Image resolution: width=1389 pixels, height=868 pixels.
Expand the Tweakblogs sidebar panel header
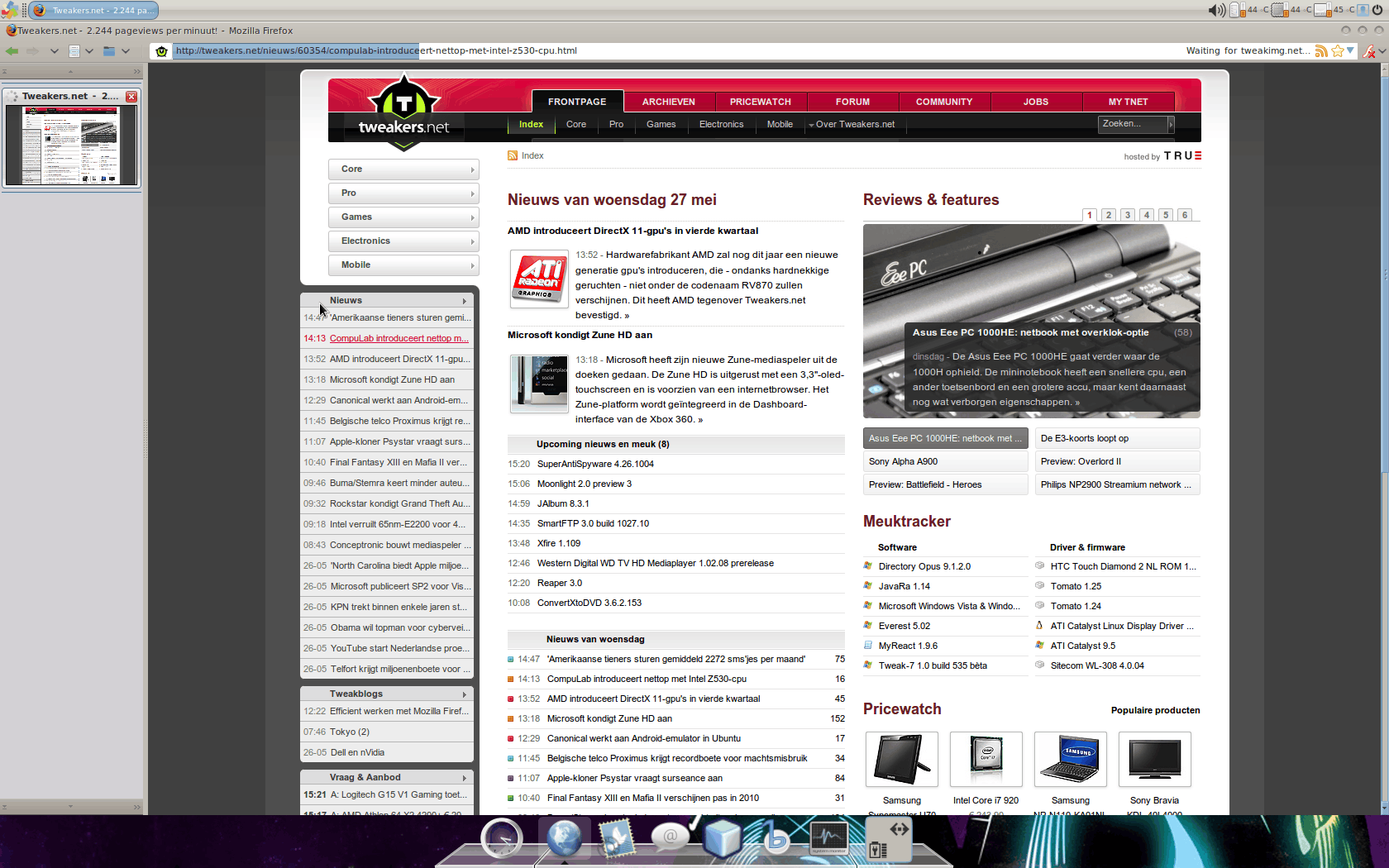(387, 694)
